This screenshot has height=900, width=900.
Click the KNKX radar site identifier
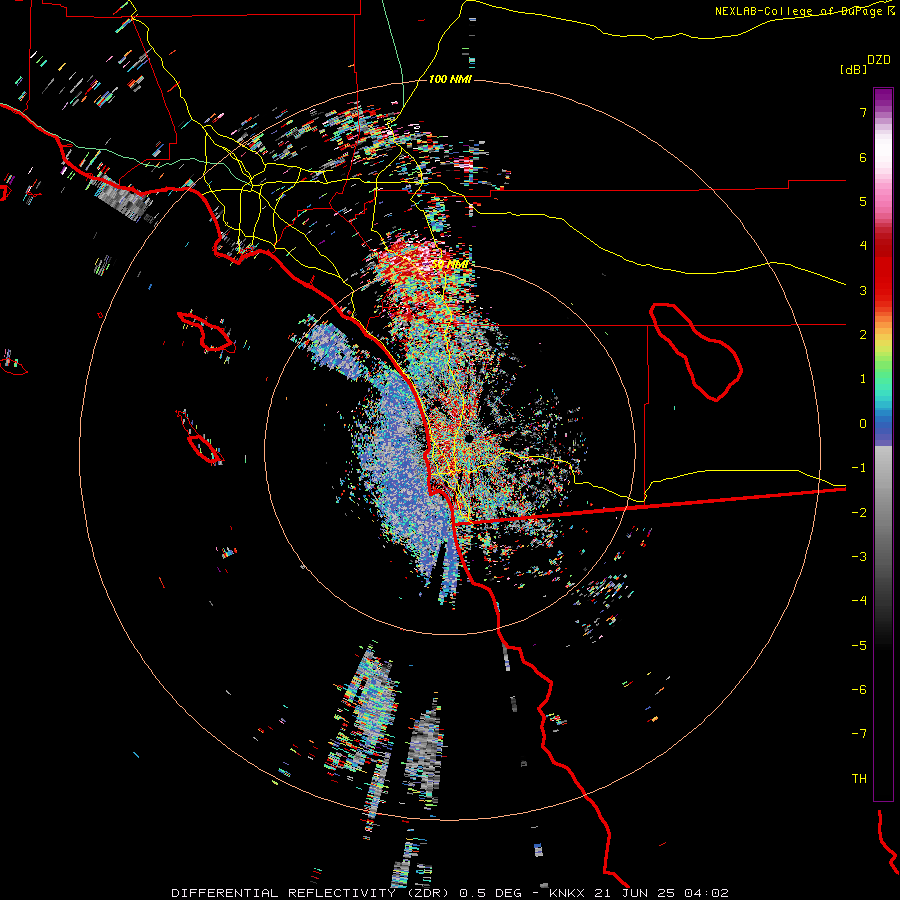[x=567, y=893]
